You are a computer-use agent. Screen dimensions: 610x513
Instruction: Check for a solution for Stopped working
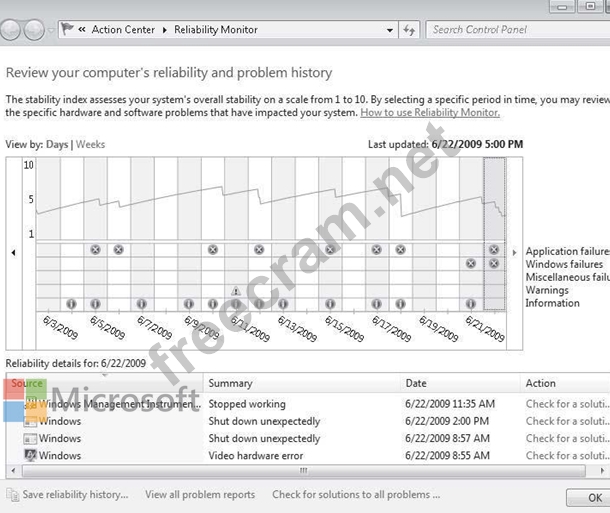[x=568, y=404]
